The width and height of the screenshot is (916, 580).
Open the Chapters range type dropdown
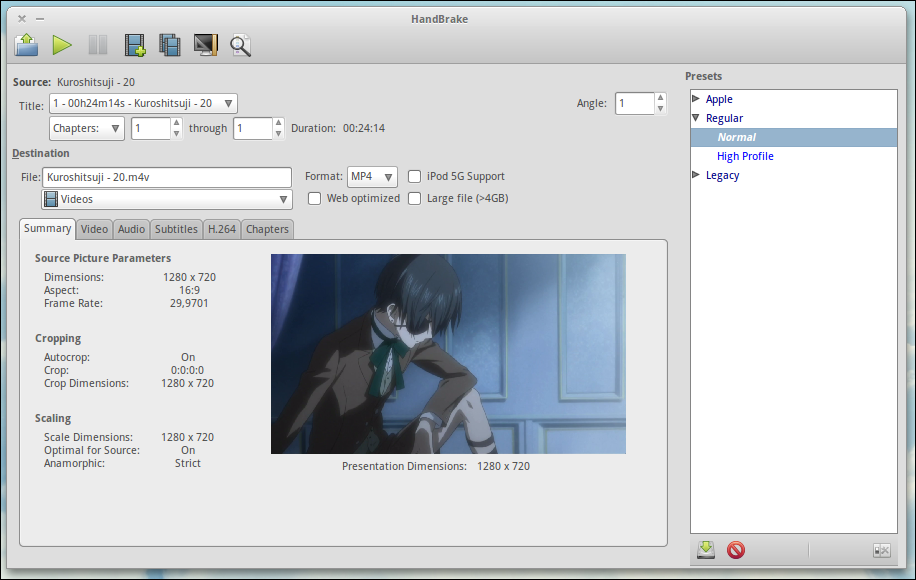(x=86, y=128)
